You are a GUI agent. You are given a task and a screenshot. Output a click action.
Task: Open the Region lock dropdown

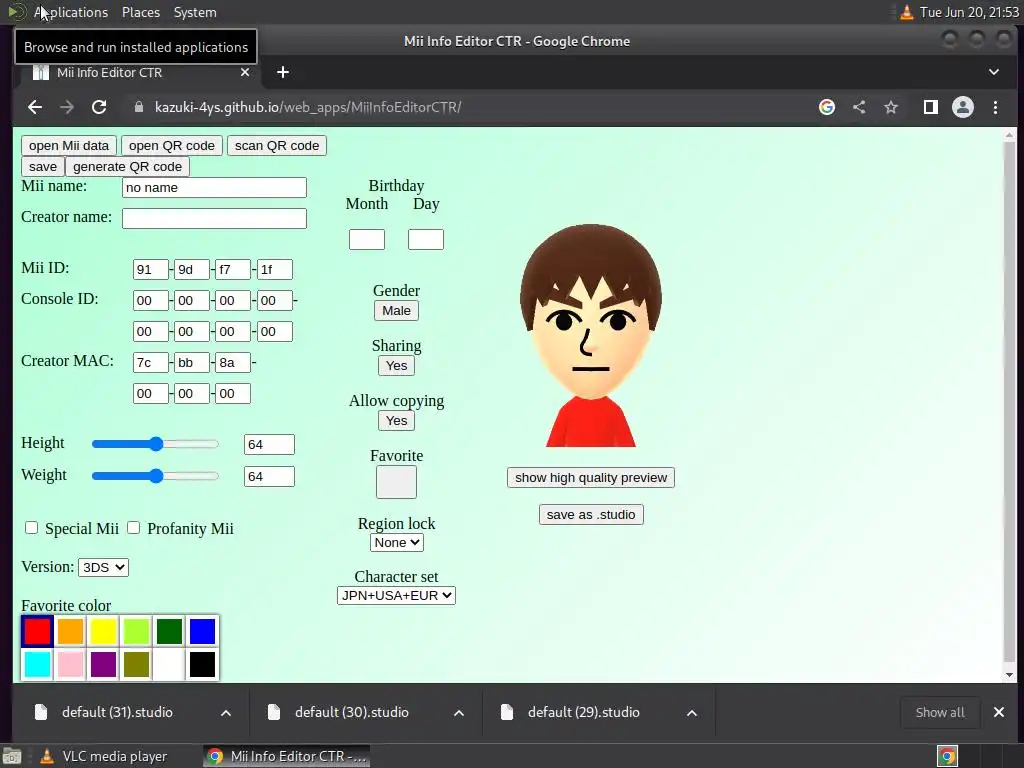point(397,543)
